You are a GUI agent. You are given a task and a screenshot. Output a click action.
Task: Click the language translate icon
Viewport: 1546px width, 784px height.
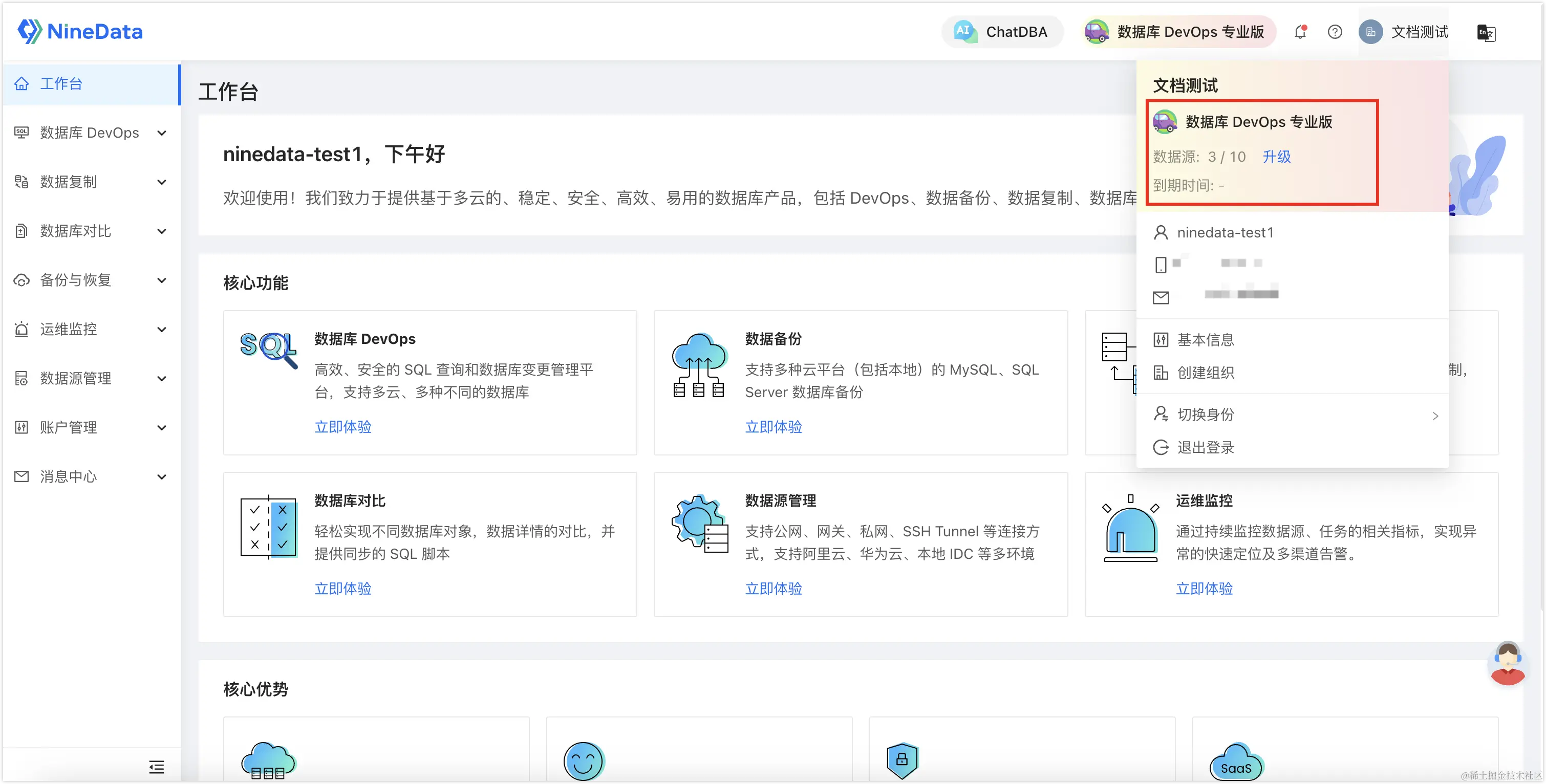coord(1486,32)
